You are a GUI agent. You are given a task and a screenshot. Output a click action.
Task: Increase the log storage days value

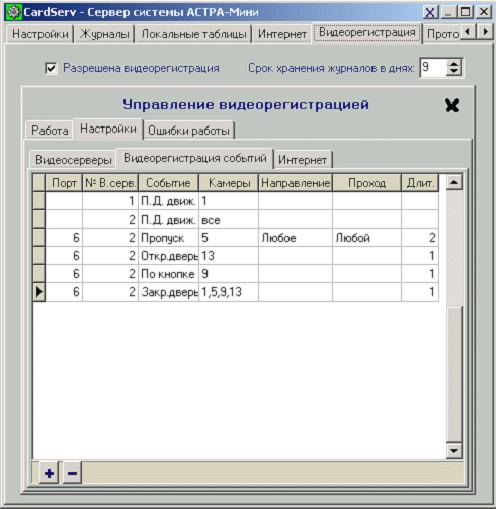click(x=454, y=63)
